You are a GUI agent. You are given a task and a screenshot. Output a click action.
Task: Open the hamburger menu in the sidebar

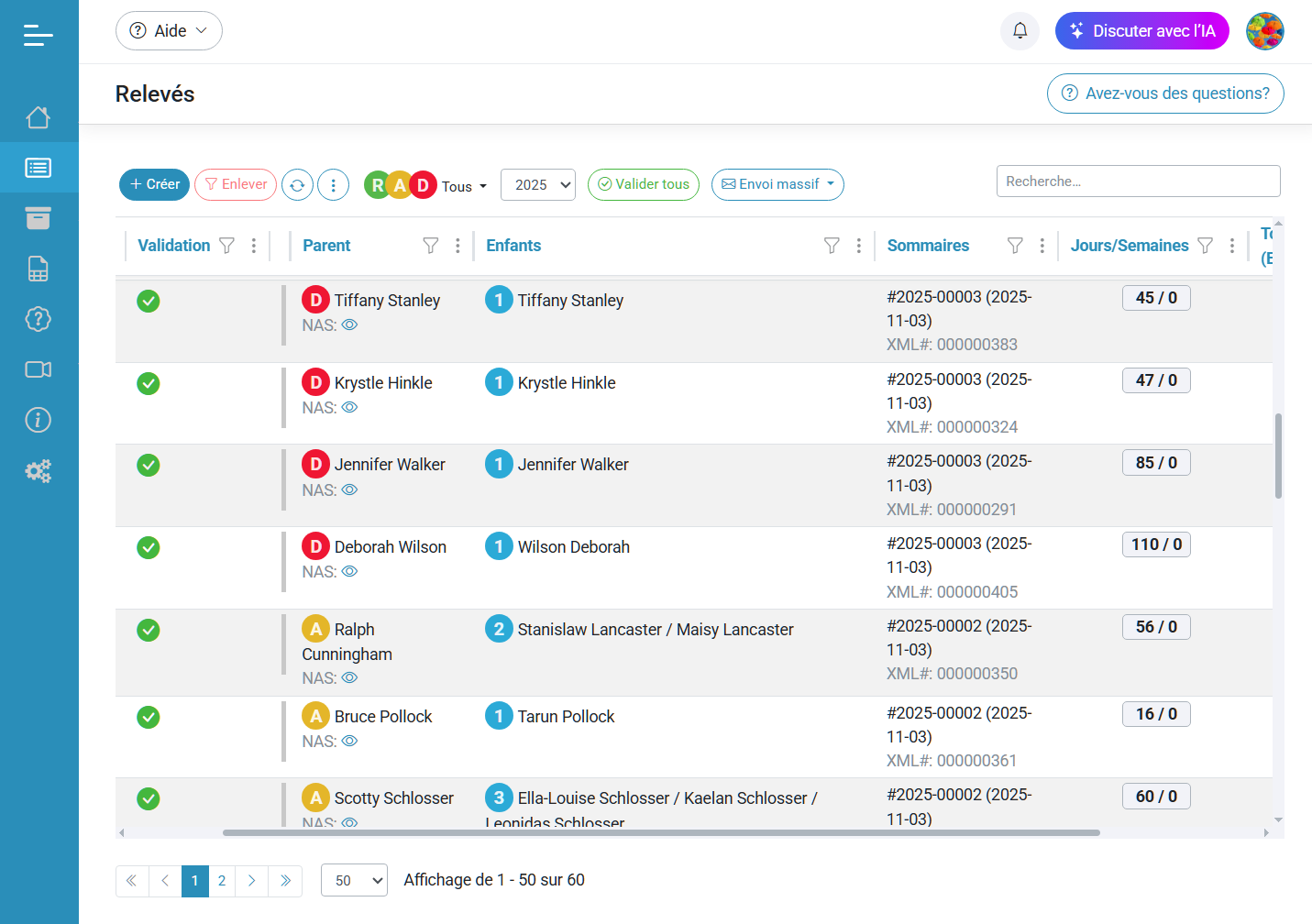[38, 35]
